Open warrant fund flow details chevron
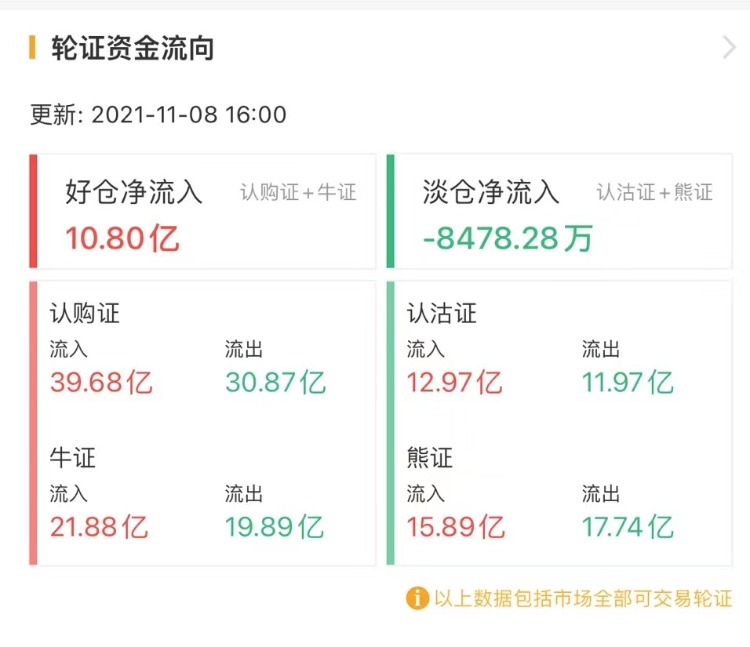This screenshot has height=647, width=750. coord(728,47)
